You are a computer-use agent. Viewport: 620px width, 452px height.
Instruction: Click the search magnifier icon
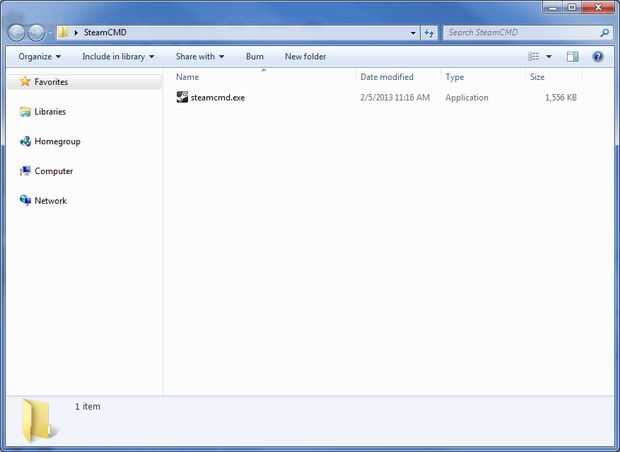click(604, 33)
